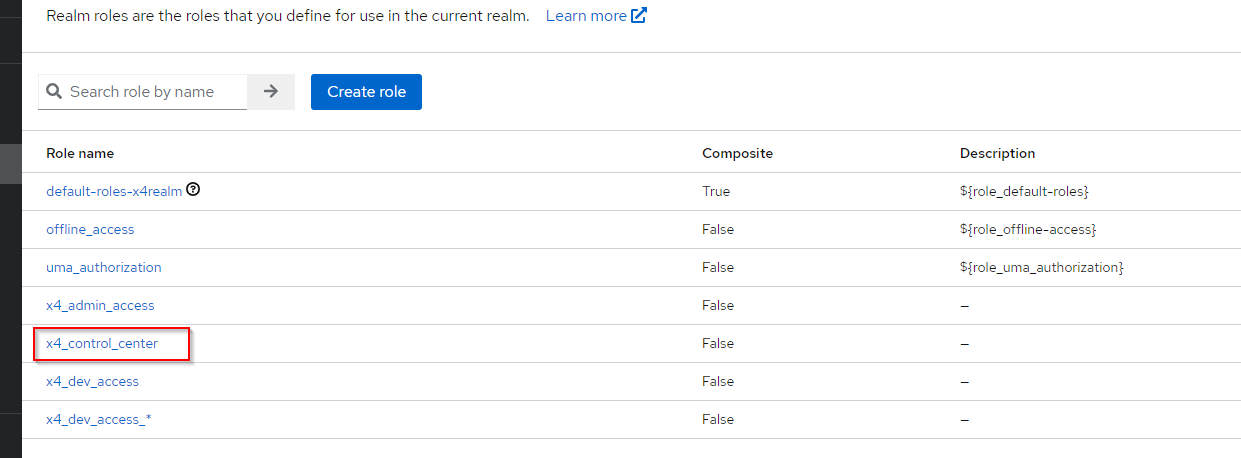The image size is (1241, 458).
Task: Click the magnifier icon in the search box
Action: [54, 92]
